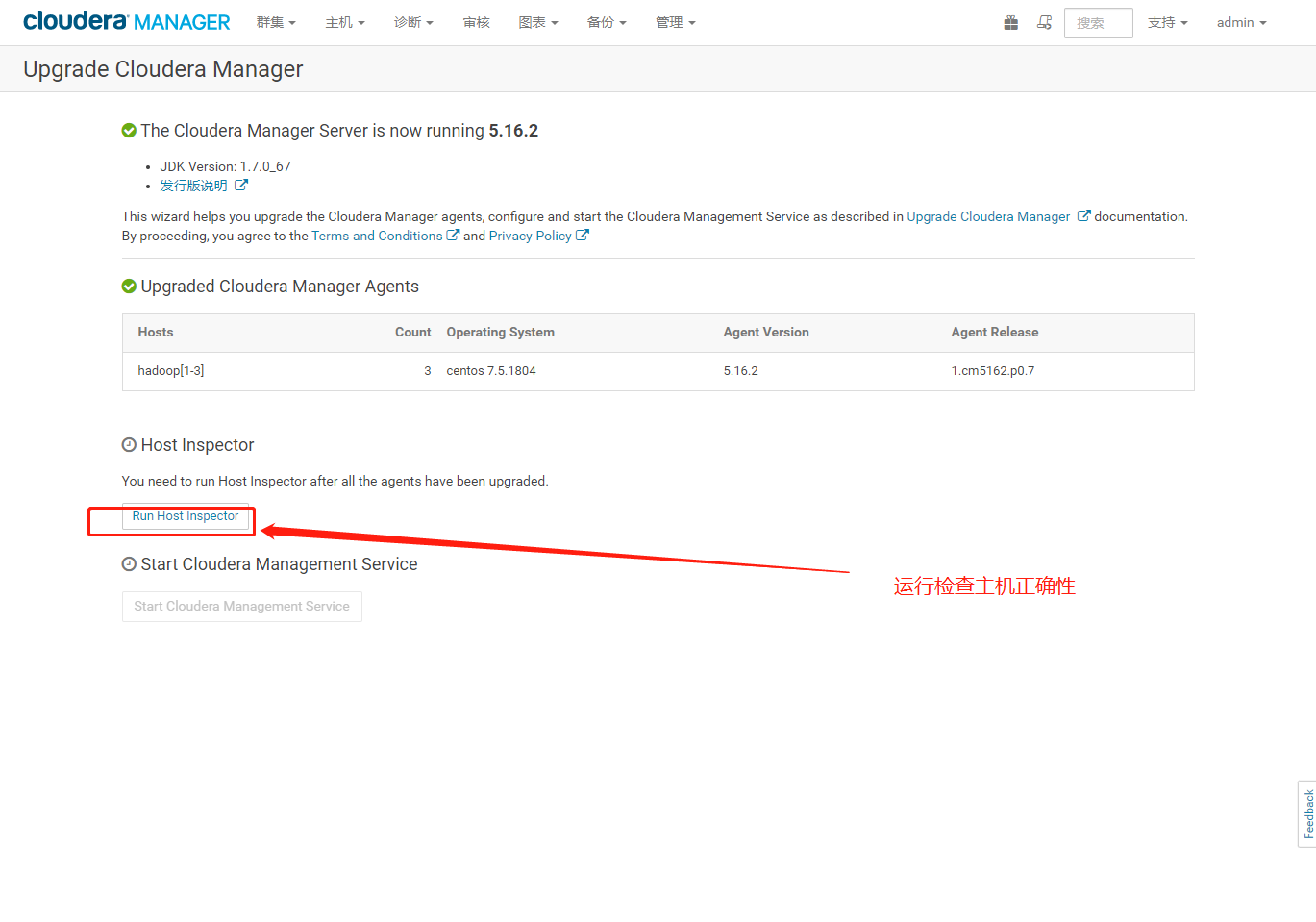Select the 1.cm5162.p0.7 release cell

(993, 370)
